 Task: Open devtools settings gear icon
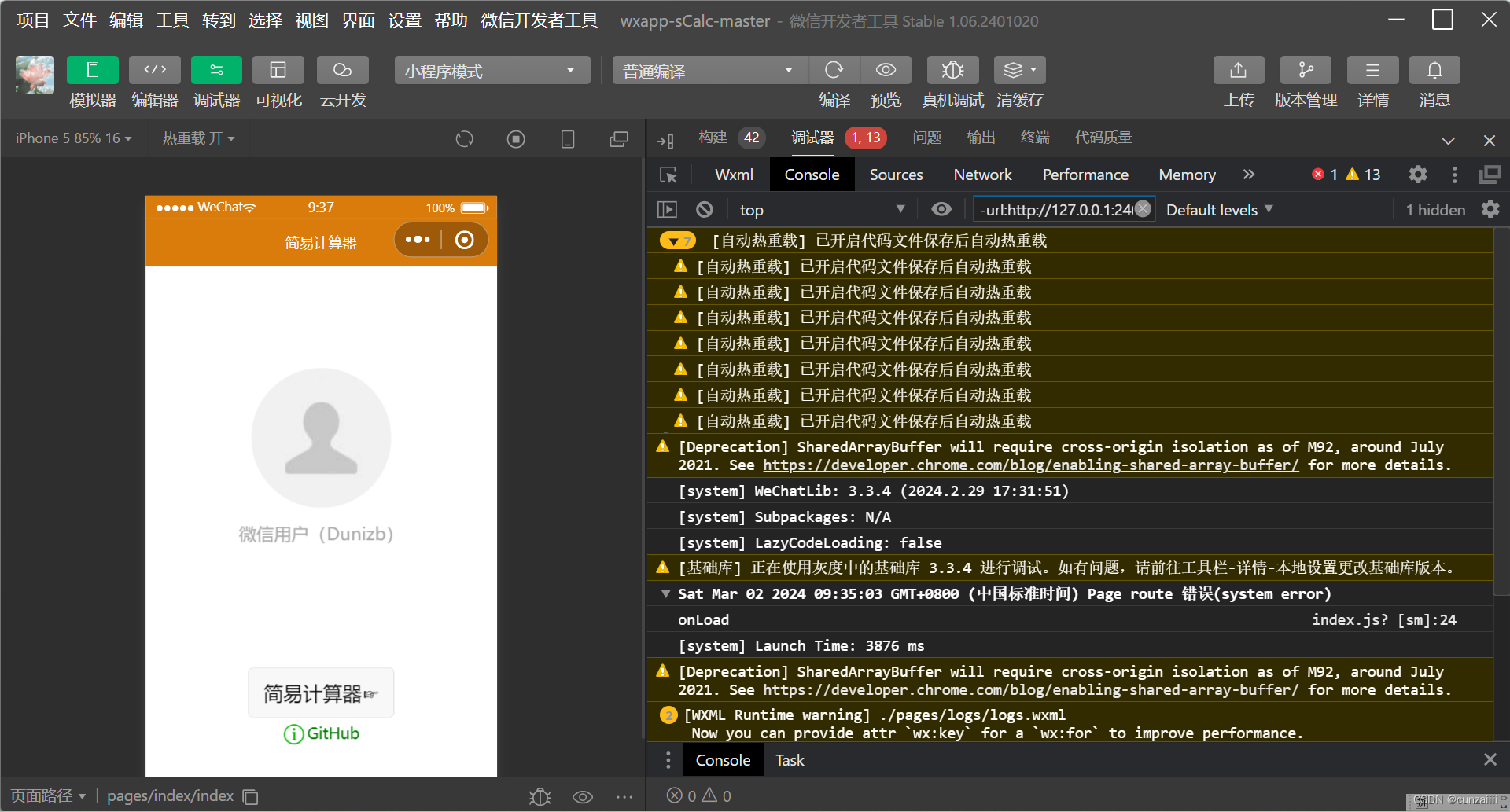(1418, 175)
